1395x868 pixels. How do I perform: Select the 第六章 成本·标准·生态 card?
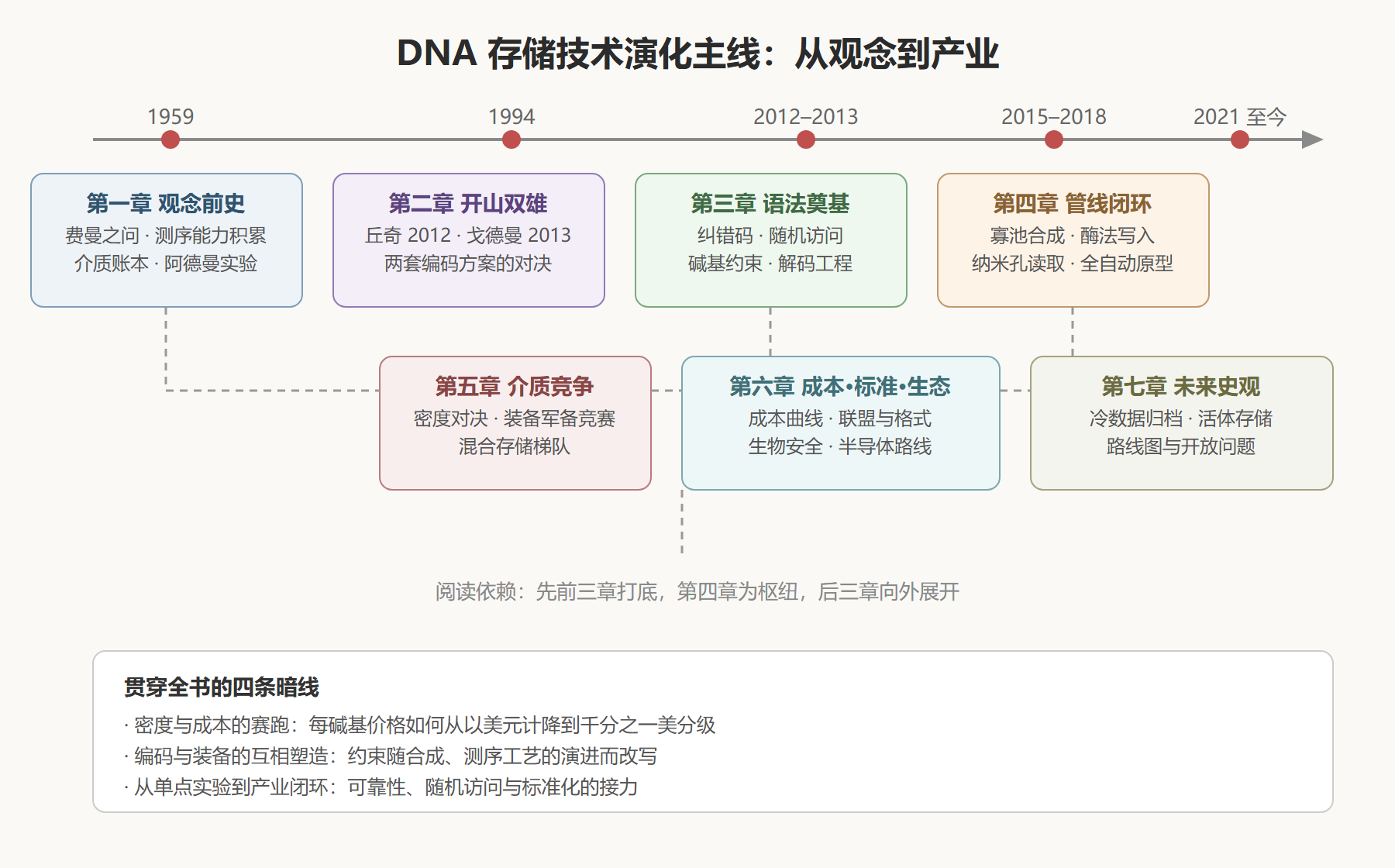click(x=841, y=423)
